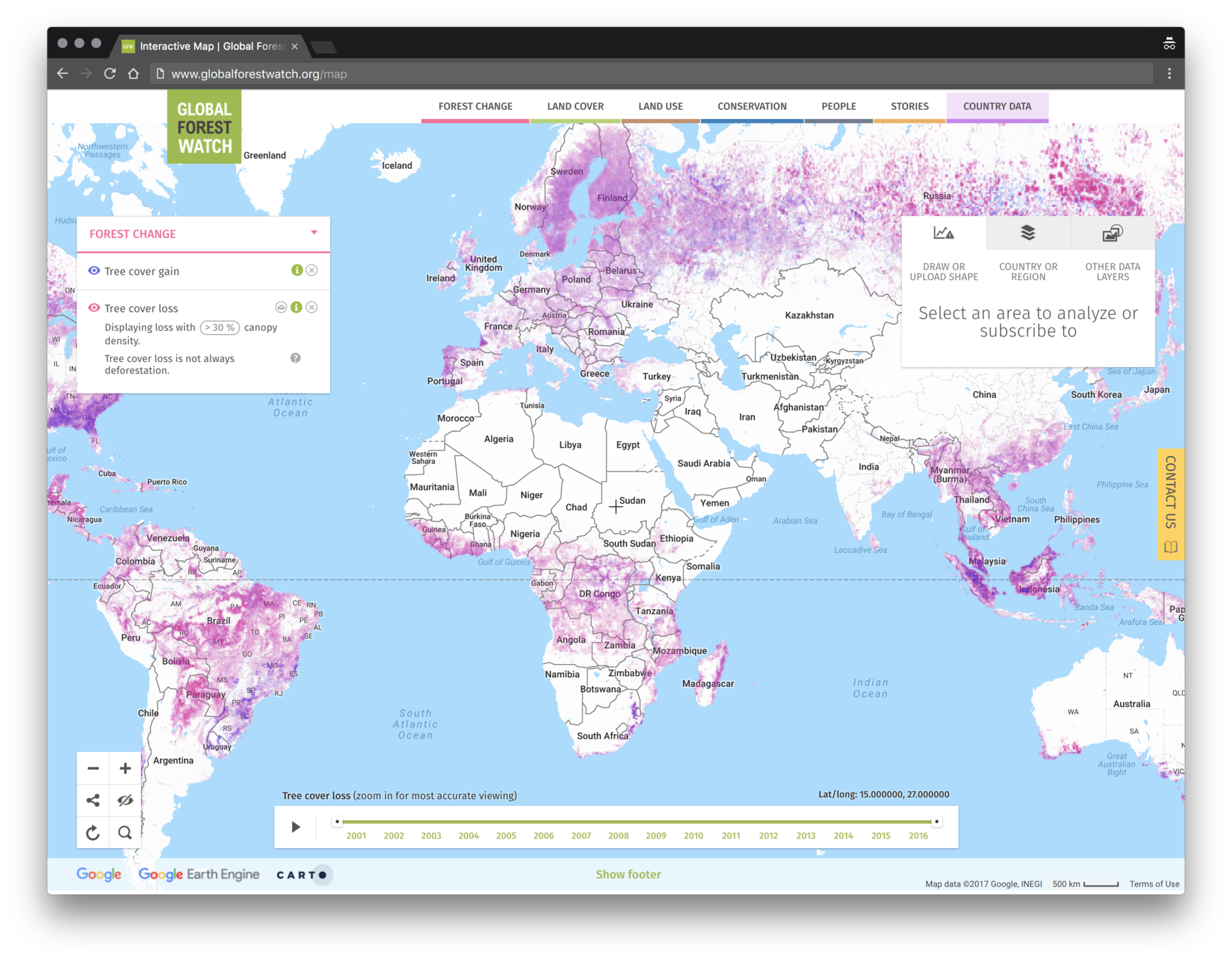The width and height of the screenshot is (1232, 962).
Task: Select year 2001 on timeline
Action: (x=356, y=836)
